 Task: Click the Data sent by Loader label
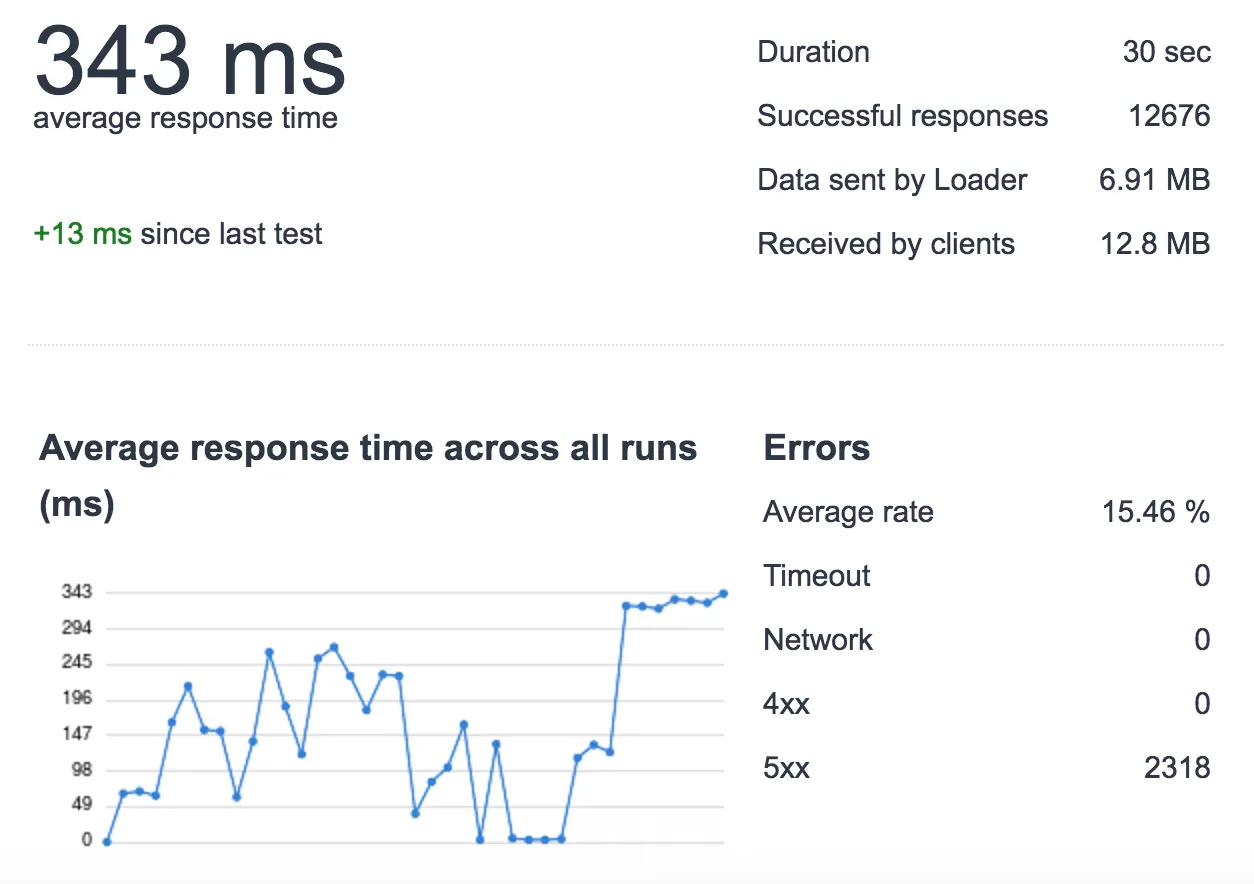click(892, 180)
